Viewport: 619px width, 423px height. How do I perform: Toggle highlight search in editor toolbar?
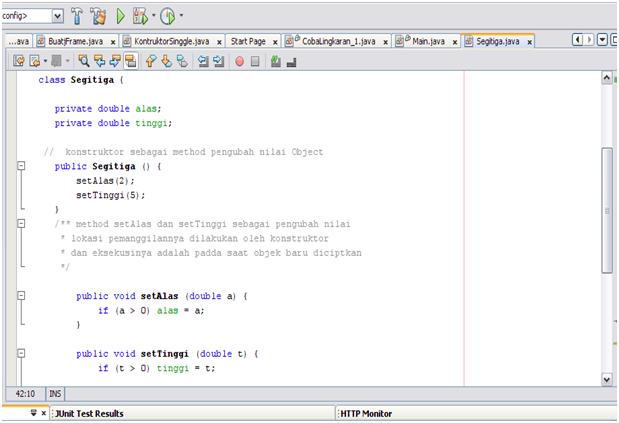pyautogui.click(x=130, y=61)
